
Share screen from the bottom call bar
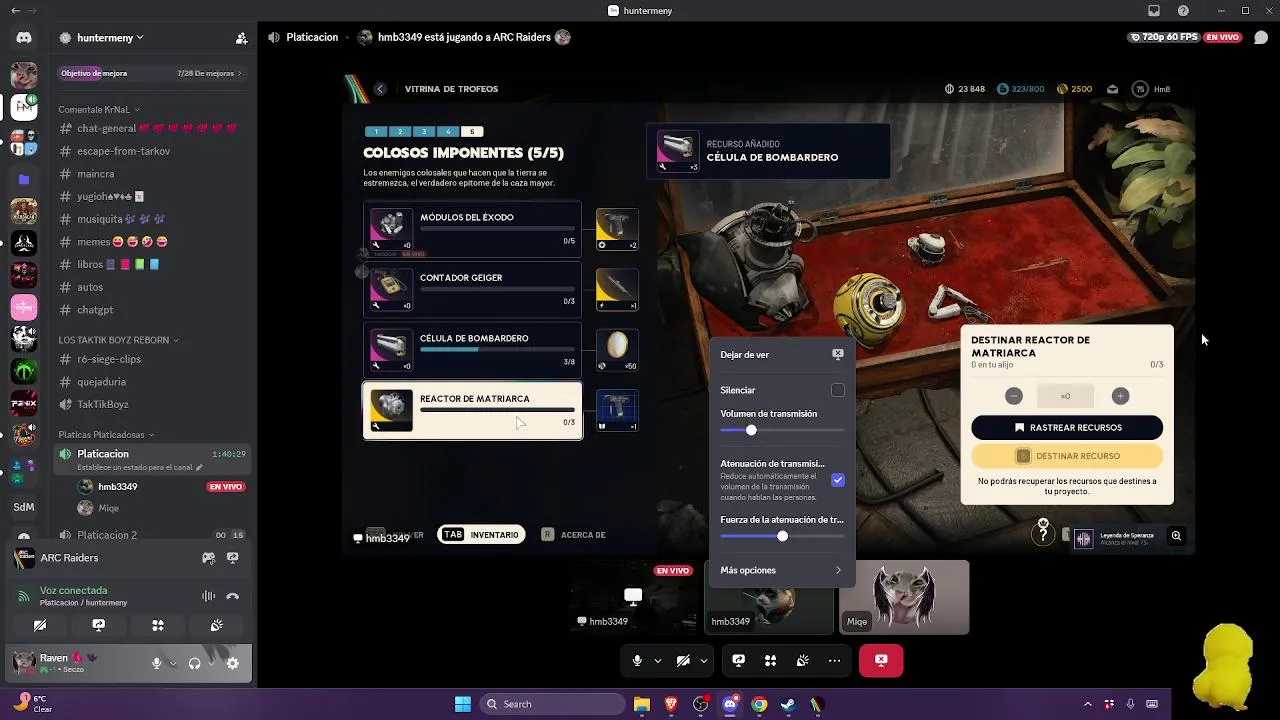tap(738, 660)
